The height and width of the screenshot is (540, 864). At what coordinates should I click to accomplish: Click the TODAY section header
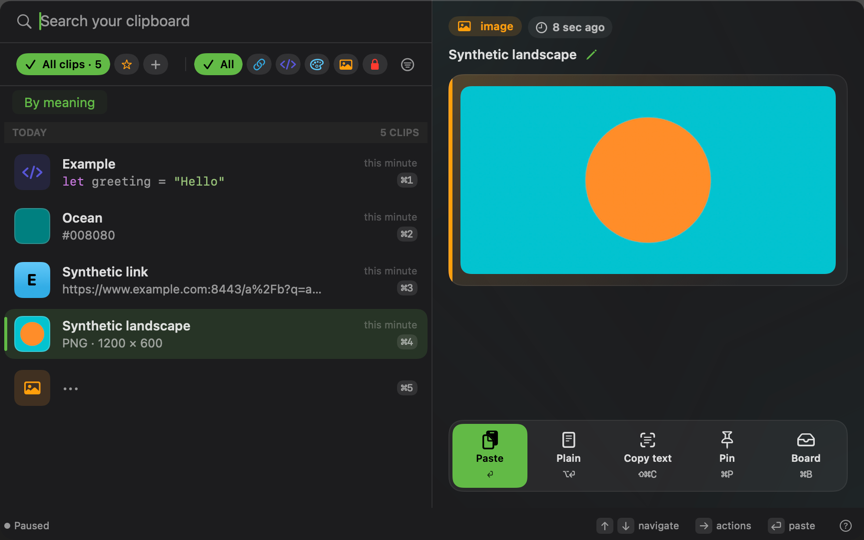click(29, 133)
